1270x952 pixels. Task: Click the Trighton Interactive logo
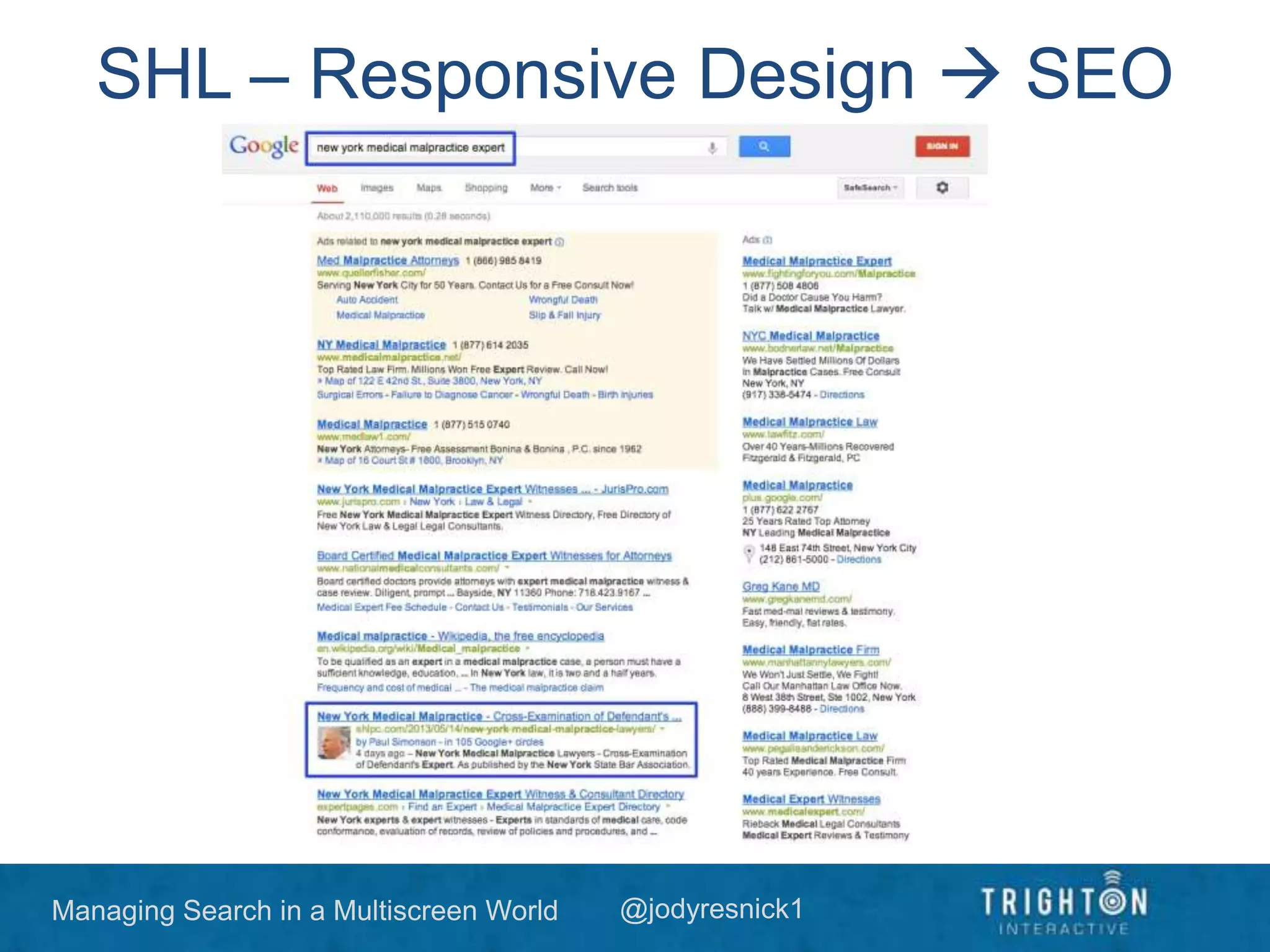pyautogui.click(x=1064, y=904)
